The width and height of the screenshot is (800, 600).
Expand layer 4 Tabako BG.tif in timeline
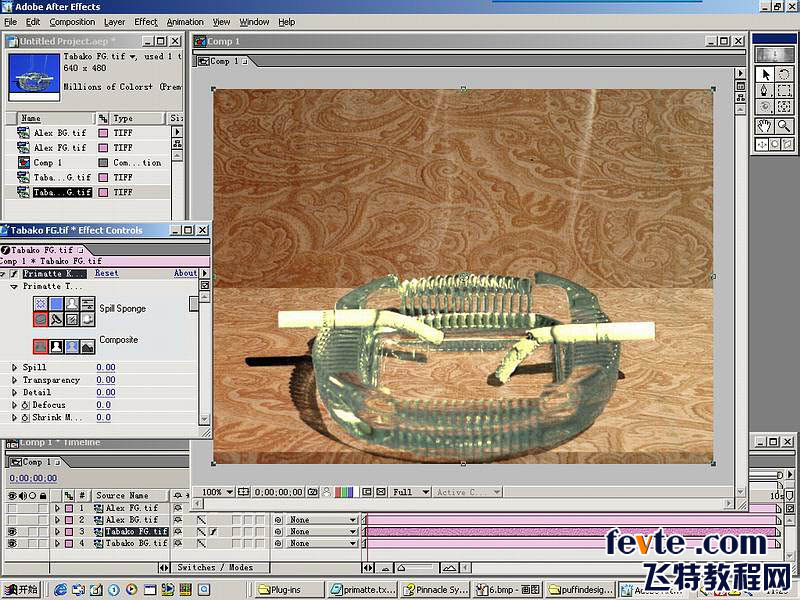point(57,543)
